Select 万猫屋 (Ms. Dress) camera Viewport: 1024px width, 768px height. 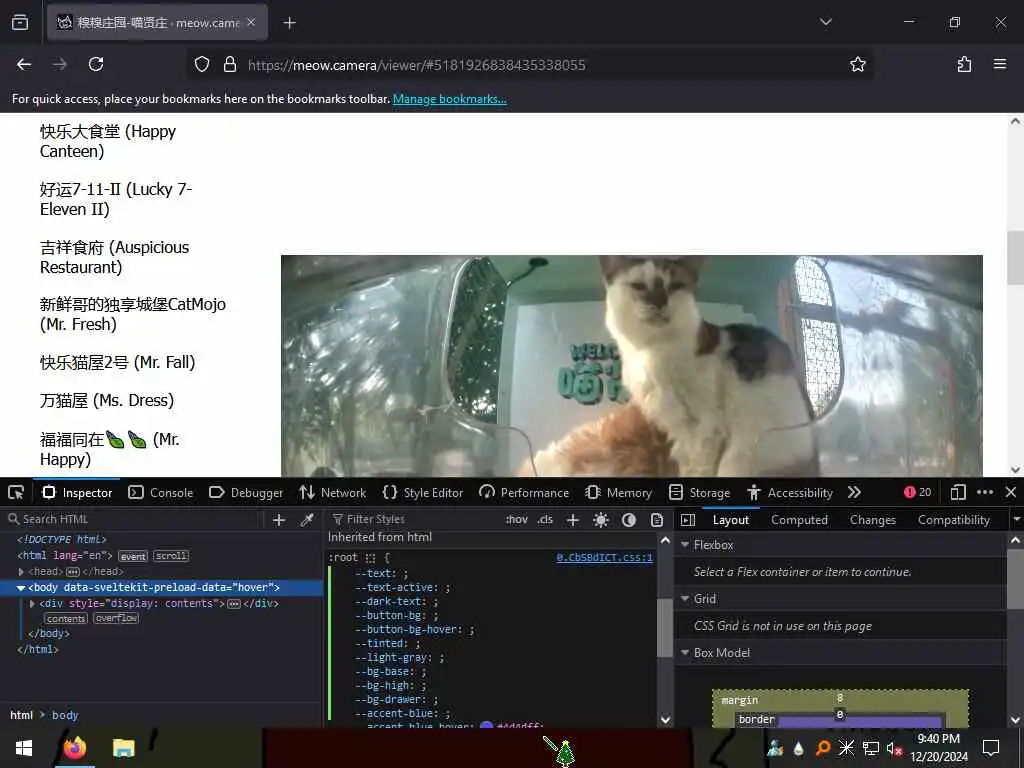(107, 400)
